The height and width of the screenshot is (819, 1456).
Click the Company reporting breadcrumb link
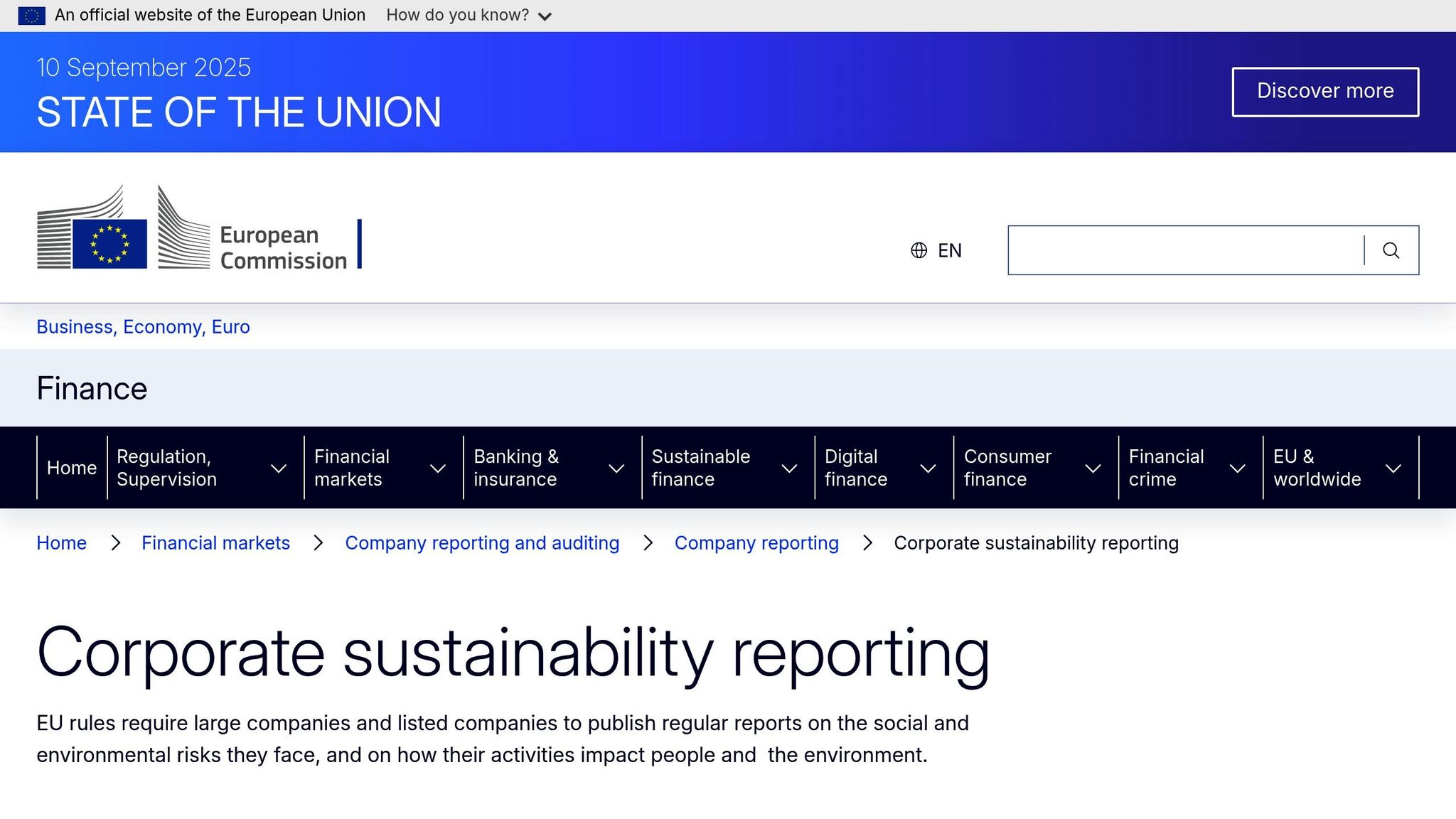pos(756,543)
